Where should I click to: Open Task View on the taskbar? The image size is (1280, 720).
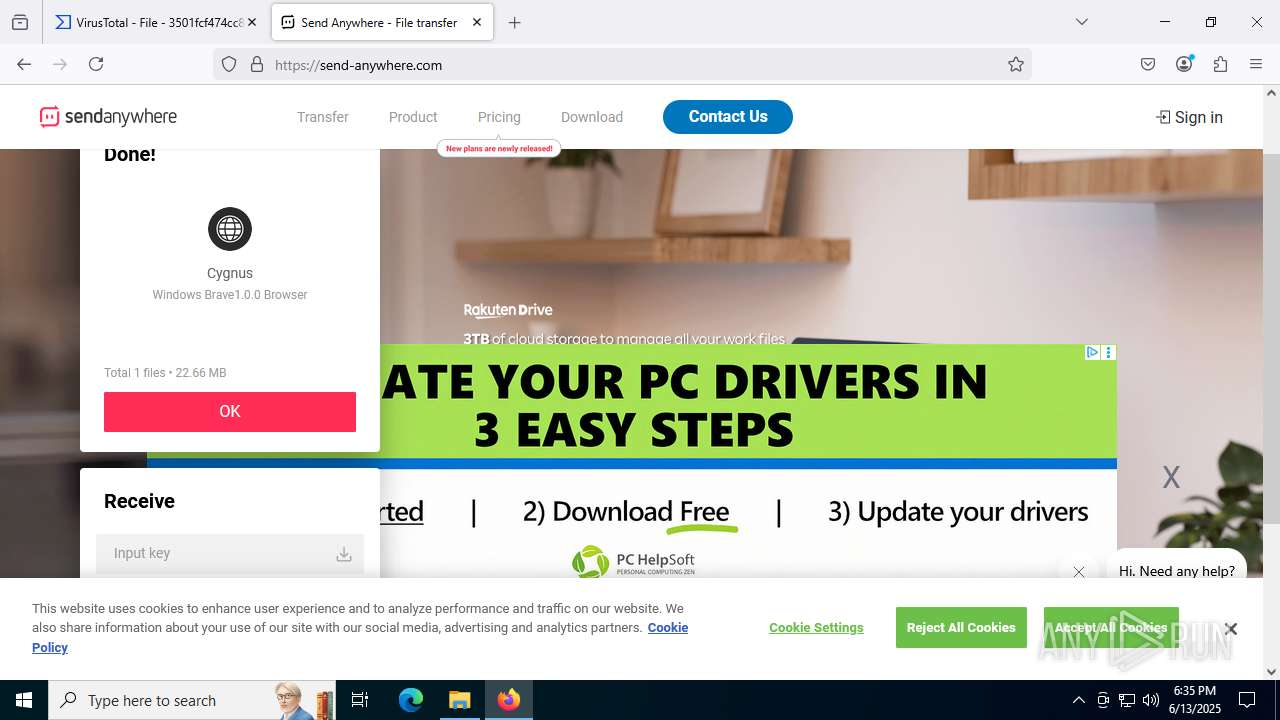[360, 700]
